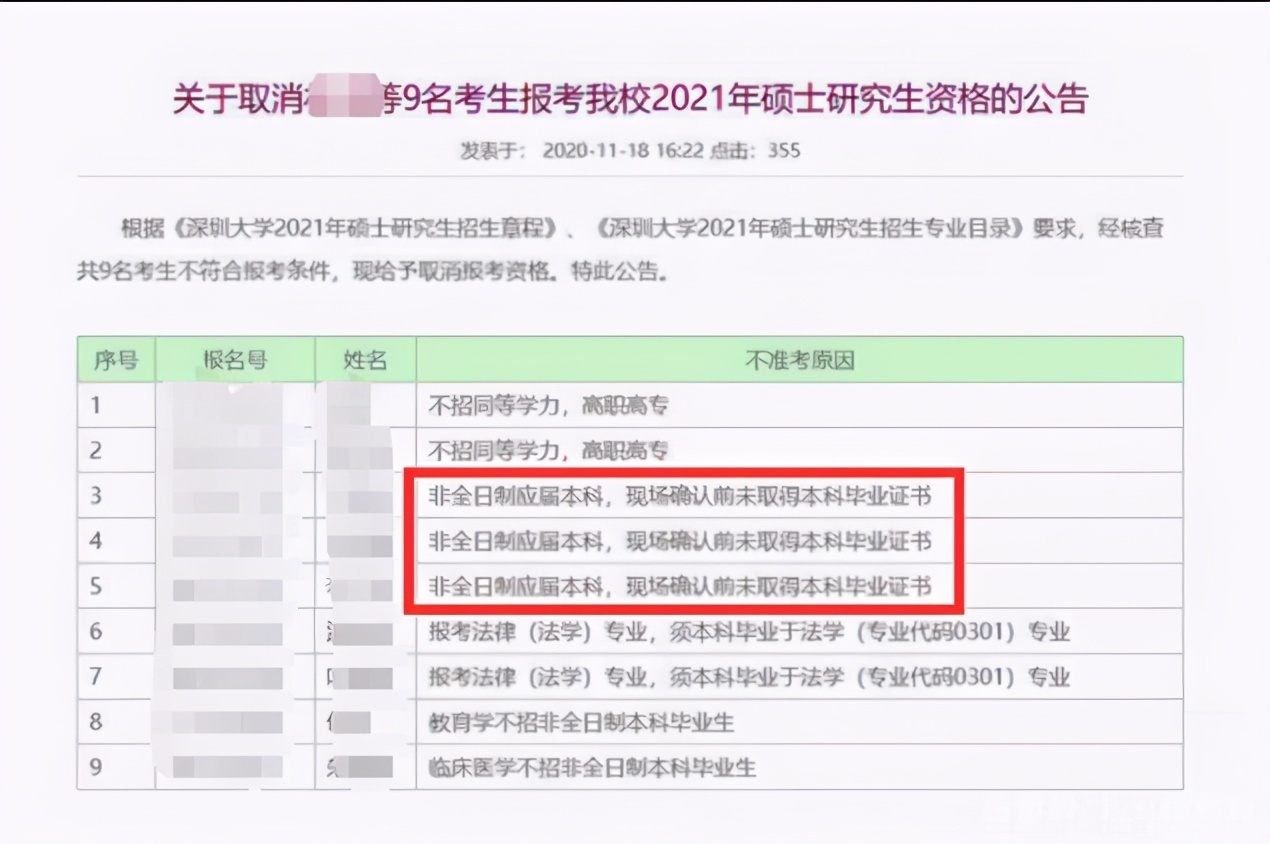Screen dimensions: 1270x844
Task: Select the 姓名 column header
Action: click(364, 360)
